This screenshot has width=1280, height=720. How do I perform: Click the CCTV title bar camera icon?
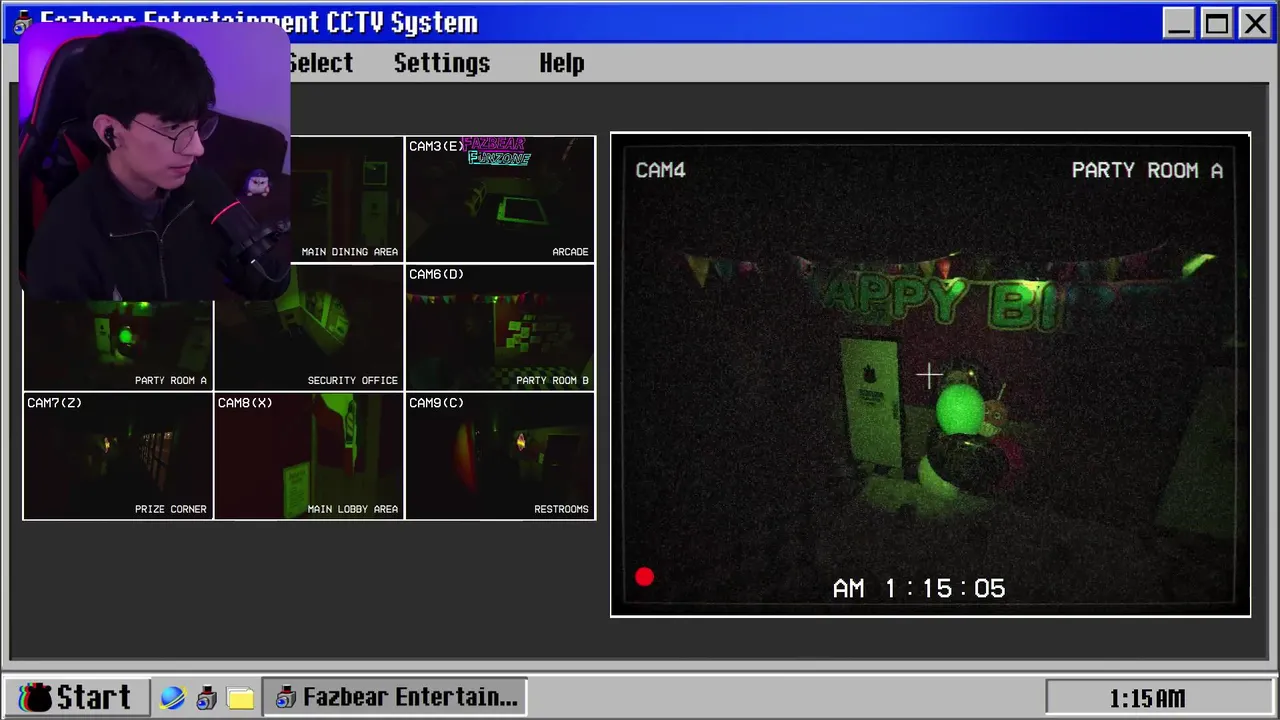point(20,22)
